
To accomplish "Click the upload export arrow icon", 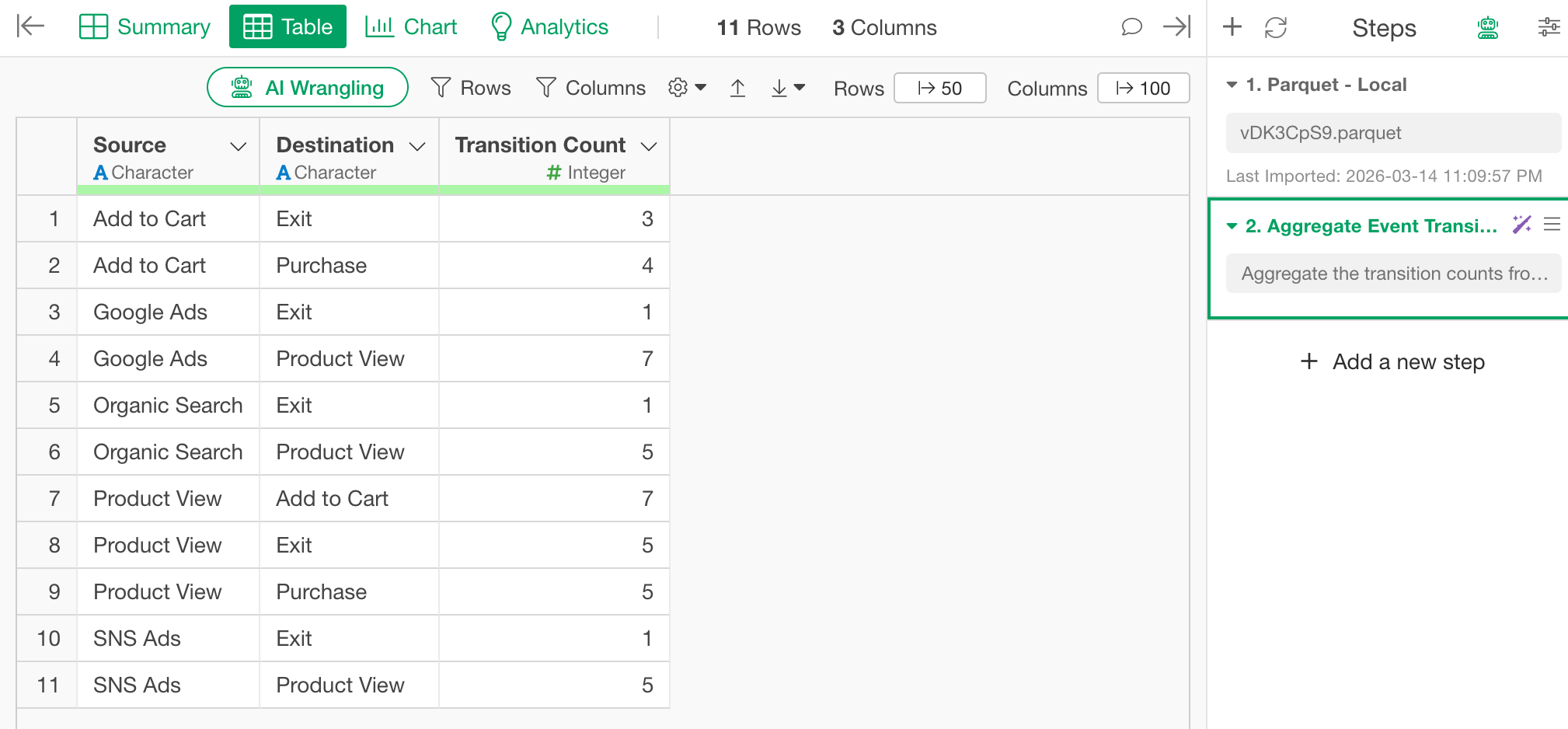I will click(x=737, y=89).
